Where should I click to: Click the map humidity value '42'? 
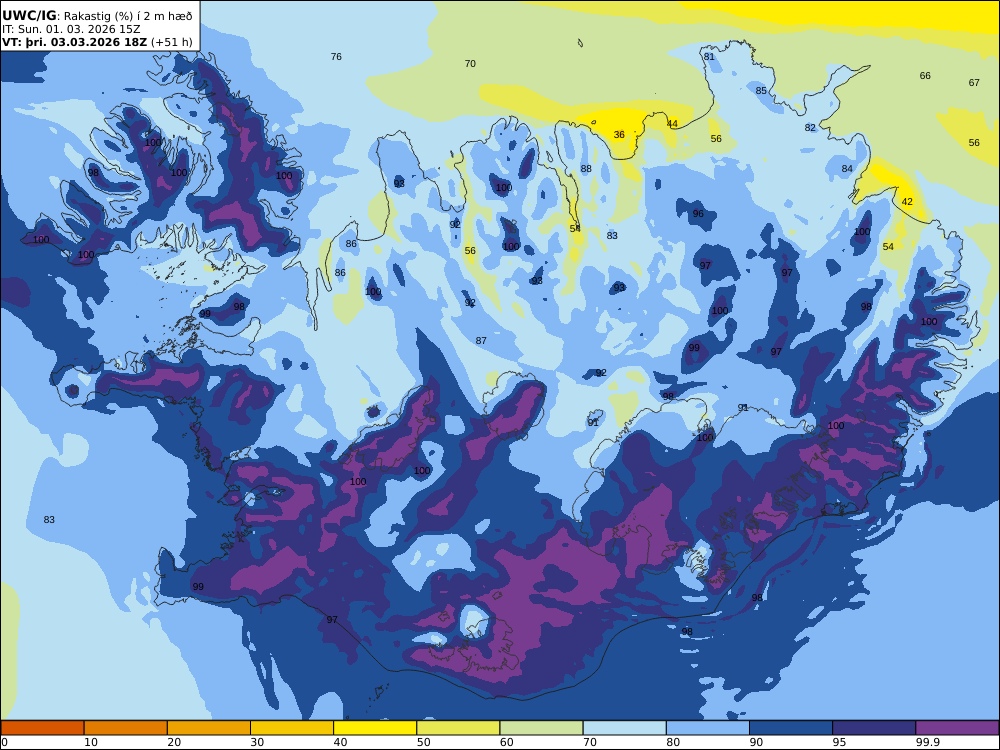[907, 202]
